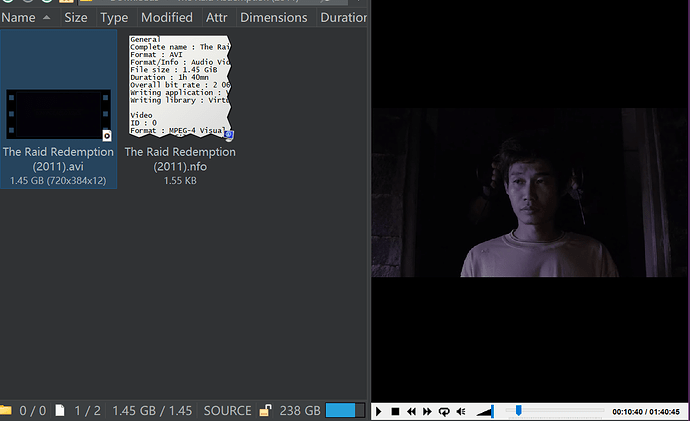Click the video seek bar handle
690x421 pixels.
click(x=518, y=410)
